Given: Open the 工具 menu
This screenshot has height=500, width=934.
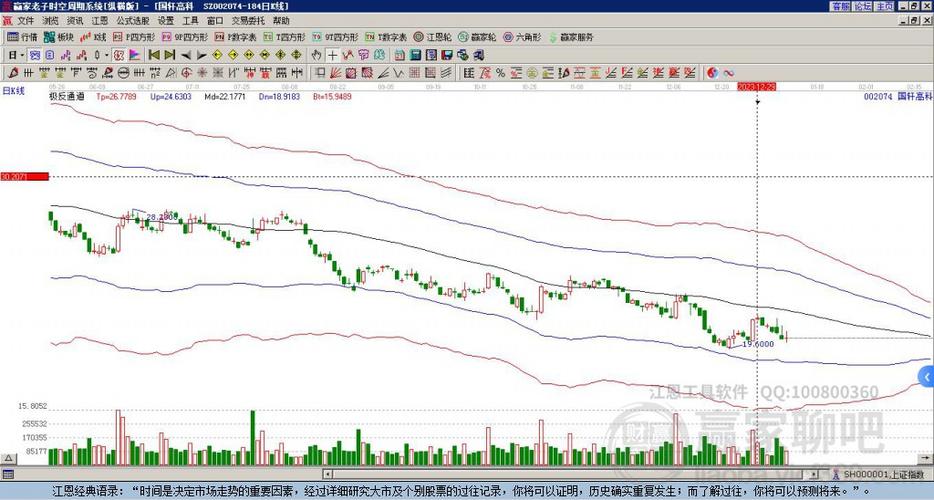Looking at the screenshot, I should point(190,21).
